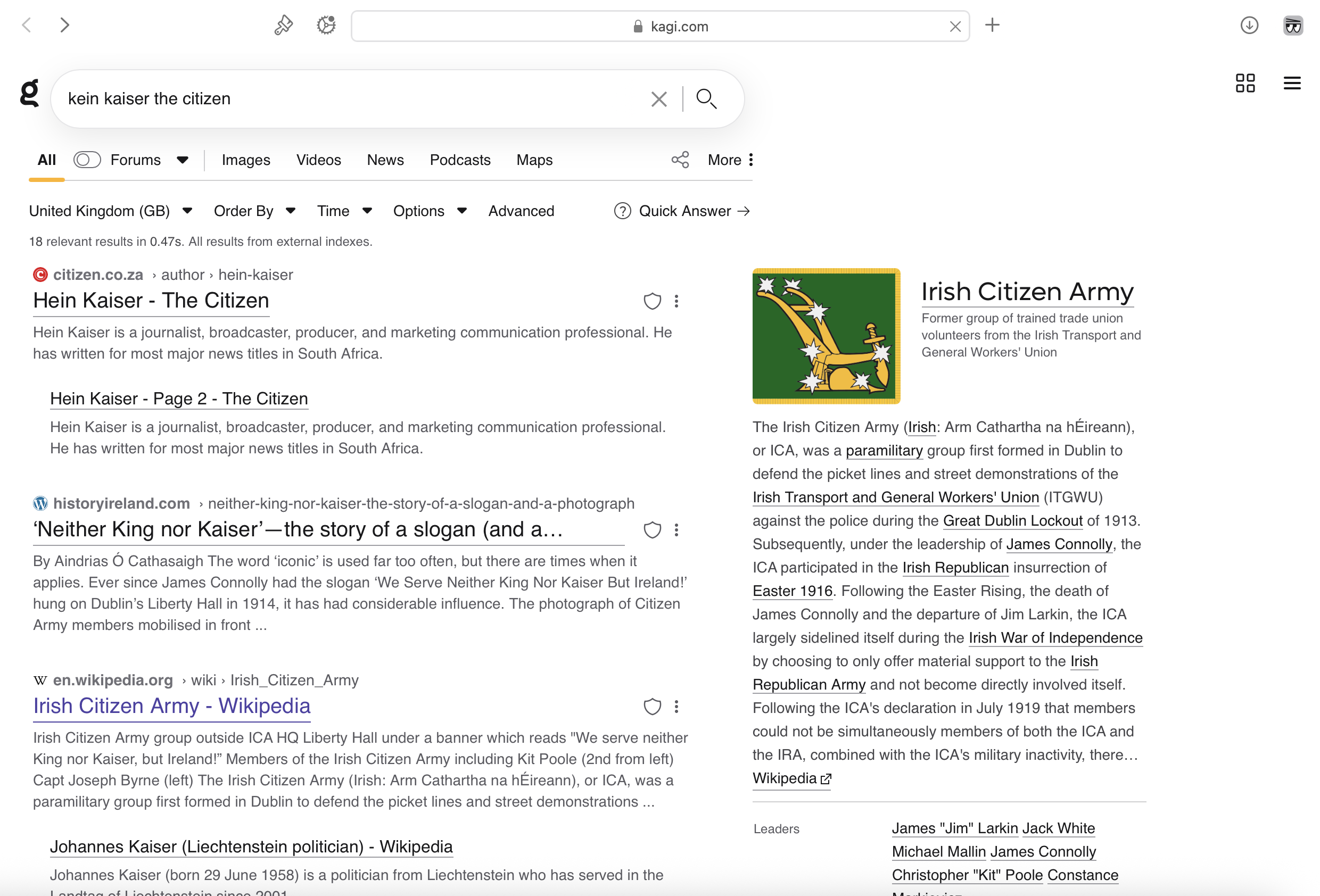Click the share results icon
Image resolution: width=1320 pixels, height=896 pixels.
(680, 160)
